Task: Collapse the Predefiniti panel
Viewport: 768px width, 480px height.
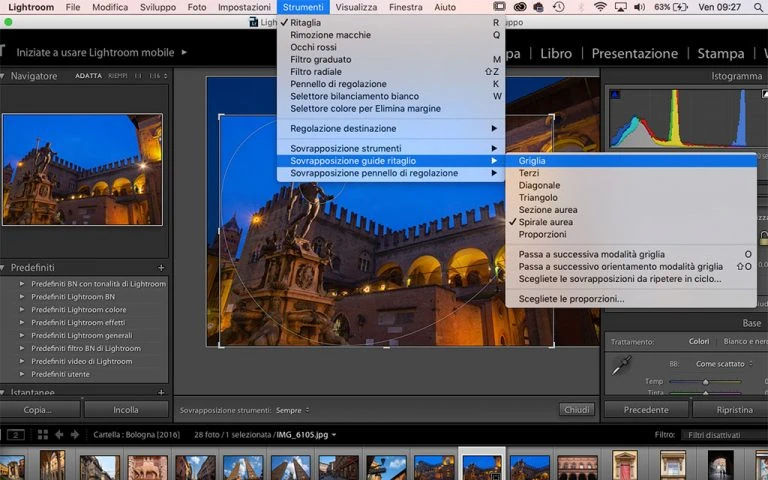Action: (x=3, y=268)
